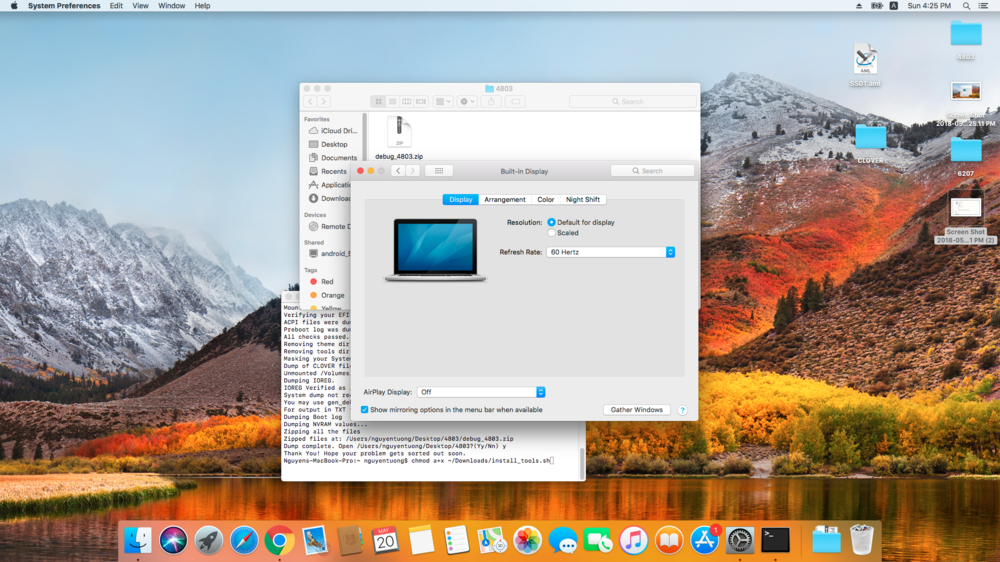Select the Scaled resolution option
This screenshot has height=562, width=1000.
pos(552,233)
